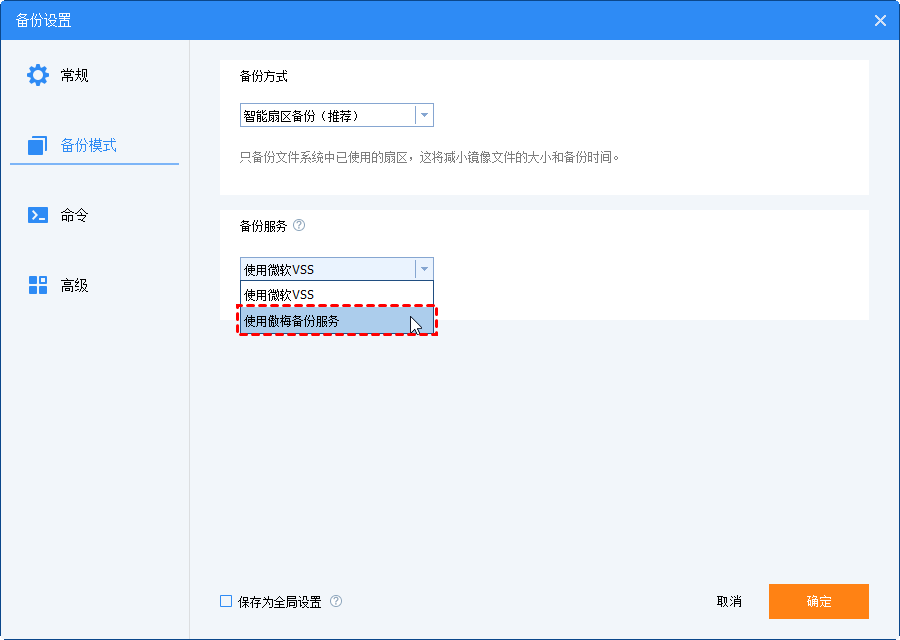Select the 命令 terminal prompt icon
Image resolution: width=900 pixels, height=640 pixels.
click(x=37, y=215)
